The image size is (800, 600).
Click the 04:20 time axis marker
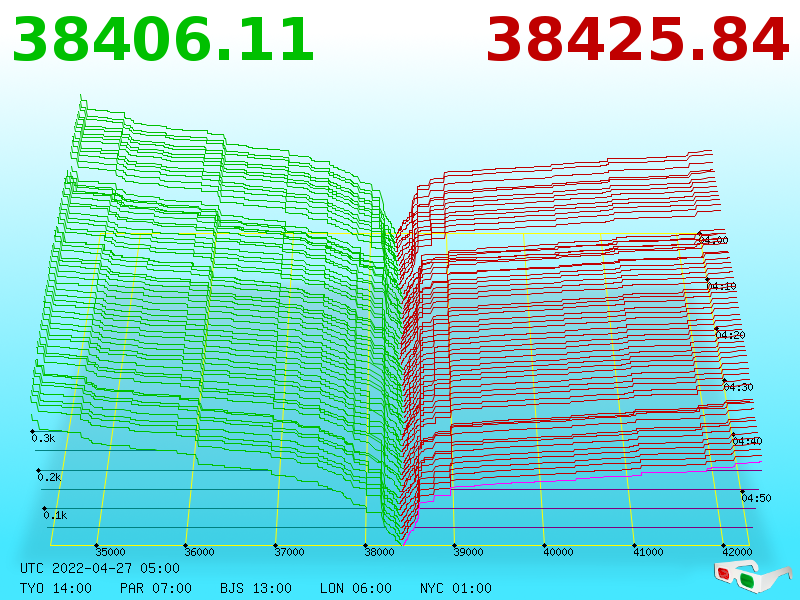click(730, 335)
